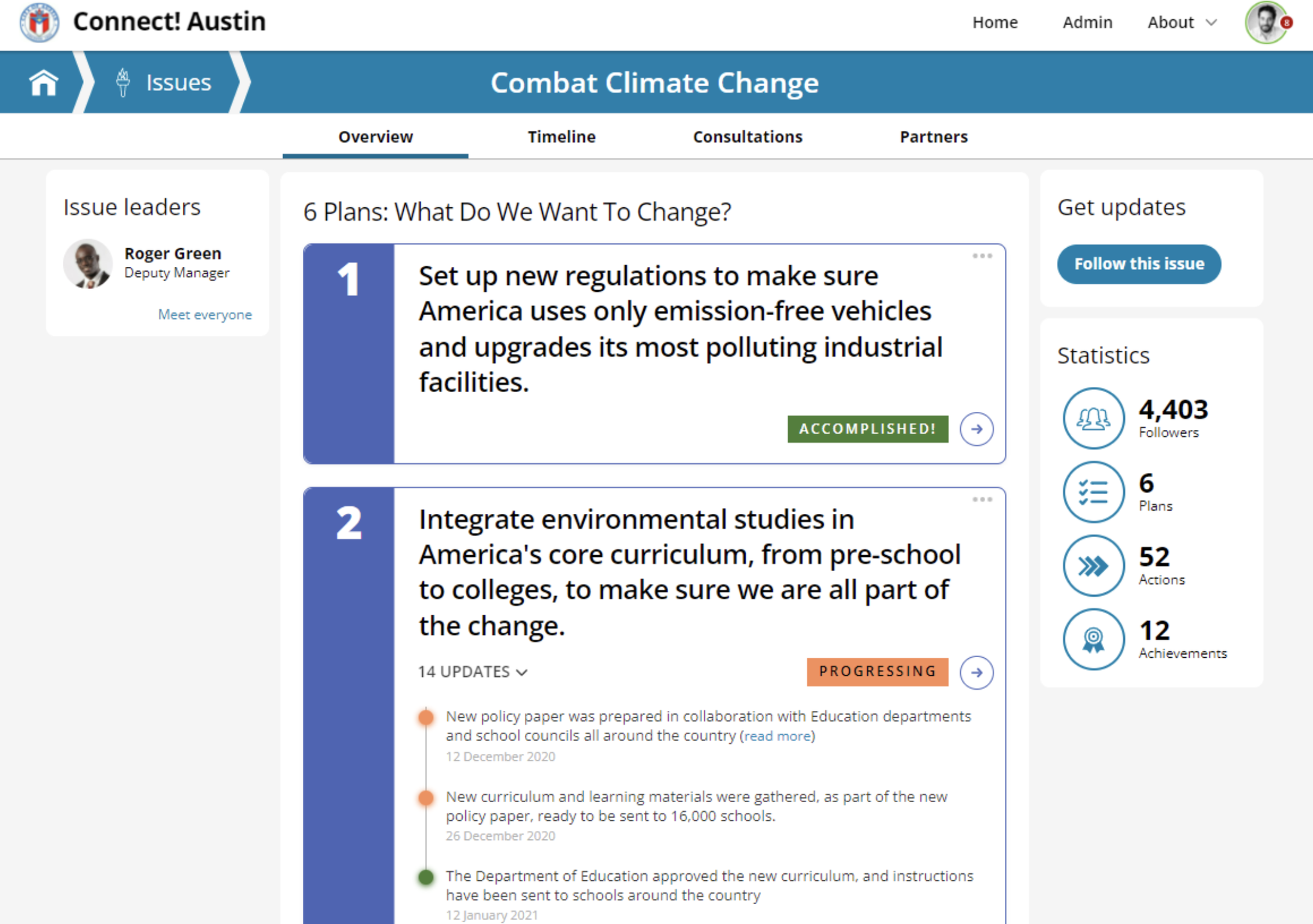
Task: Open three-dot options on plan 1
Action: tap(982, 256)
